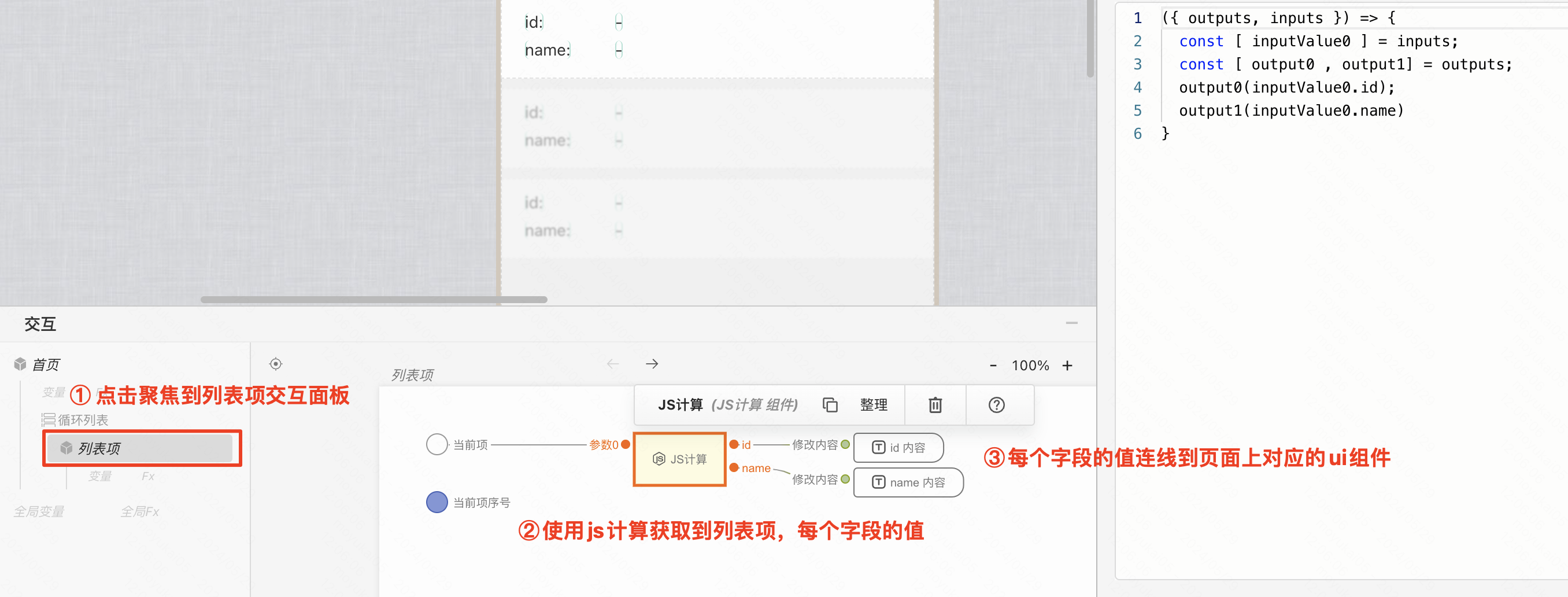Go back with the left arrow
Viewport: 1568px width, 597px height.
[x=613, y=364]
